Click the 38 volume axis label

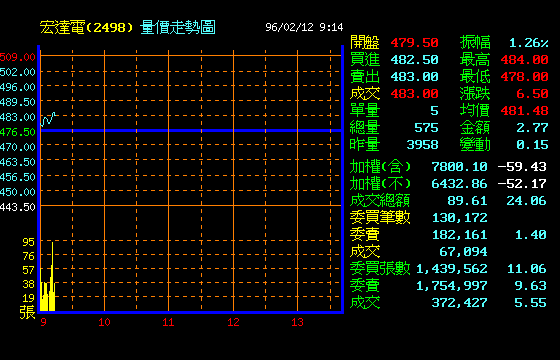(x=29, y=284)
